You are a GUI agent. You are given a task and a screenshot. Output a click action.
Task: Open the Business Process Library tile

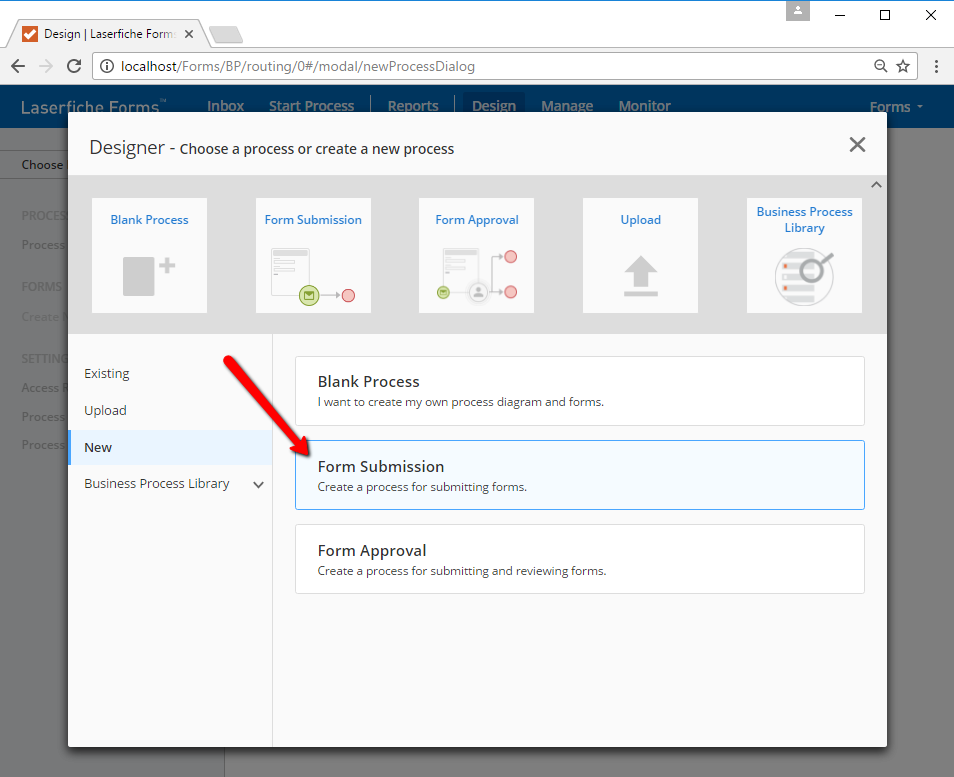click(804, 256)
